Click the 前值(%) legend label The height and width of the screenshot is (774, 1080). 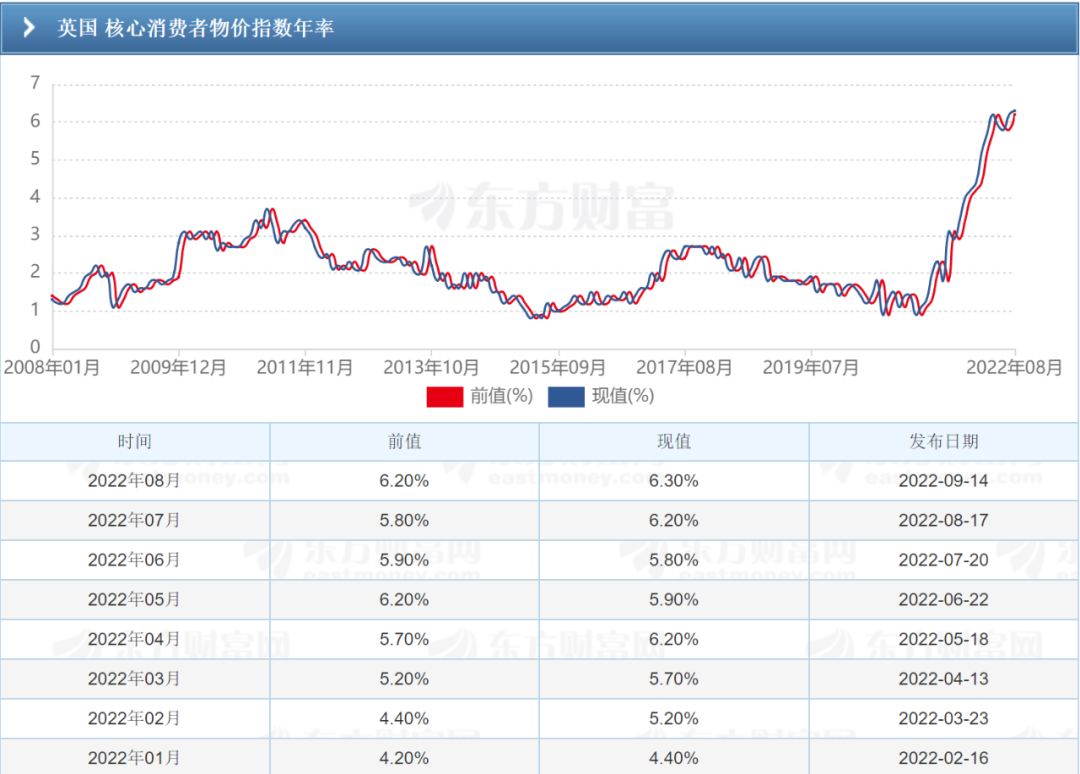click(x=501, y=396)
